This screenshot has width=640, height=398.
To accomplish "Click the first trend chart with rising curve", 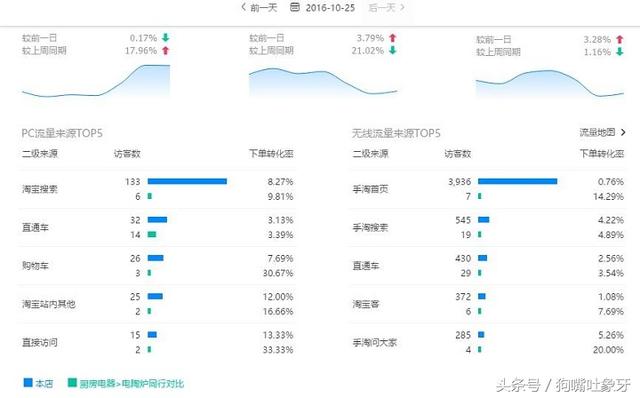I will [96, 81].
